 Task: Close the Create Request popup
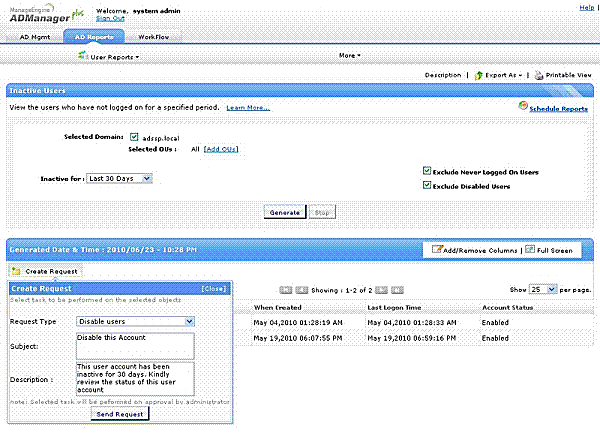[214, 288]
